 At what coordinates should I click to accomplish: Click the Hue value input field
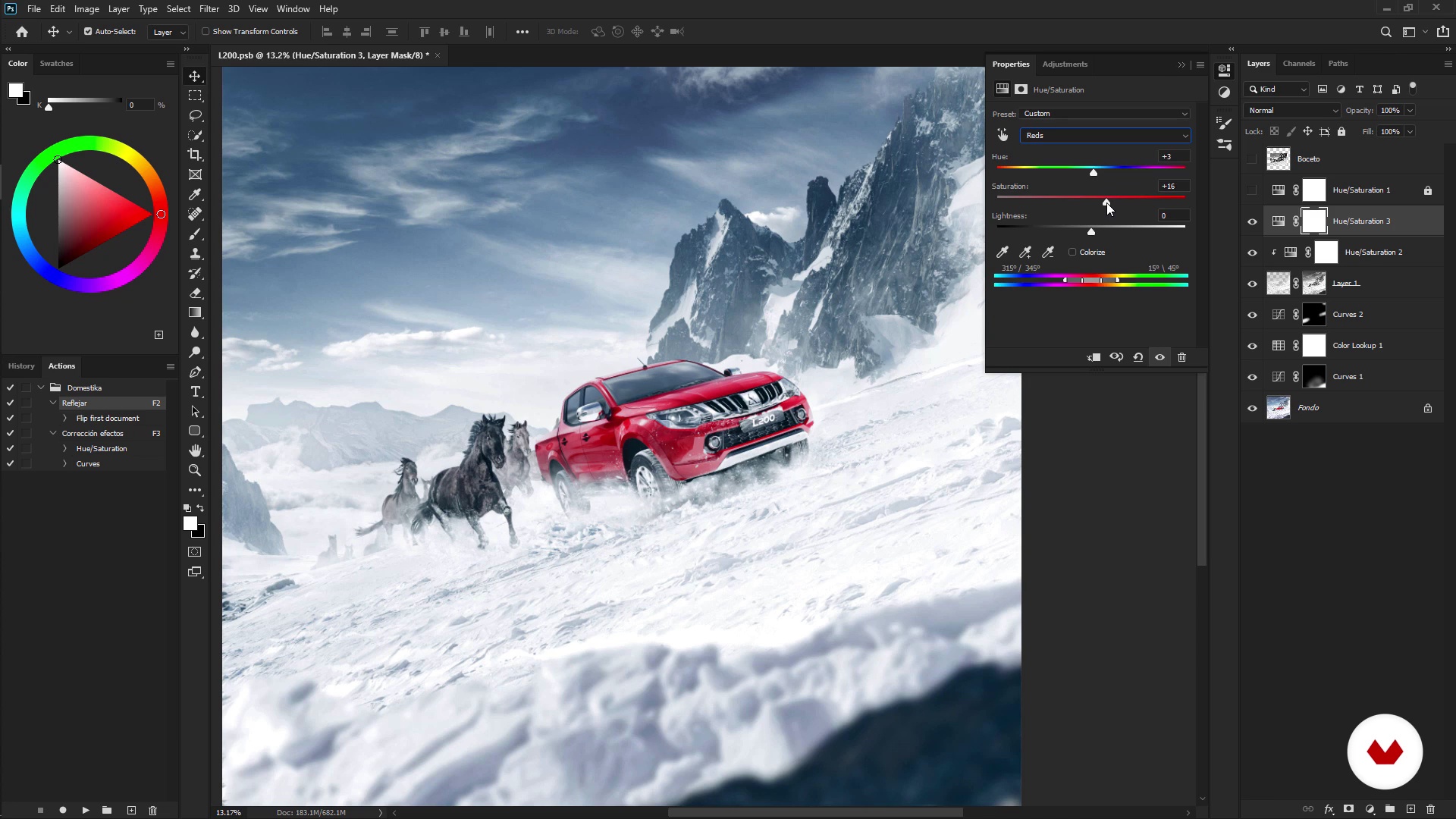click(1173, 157)
